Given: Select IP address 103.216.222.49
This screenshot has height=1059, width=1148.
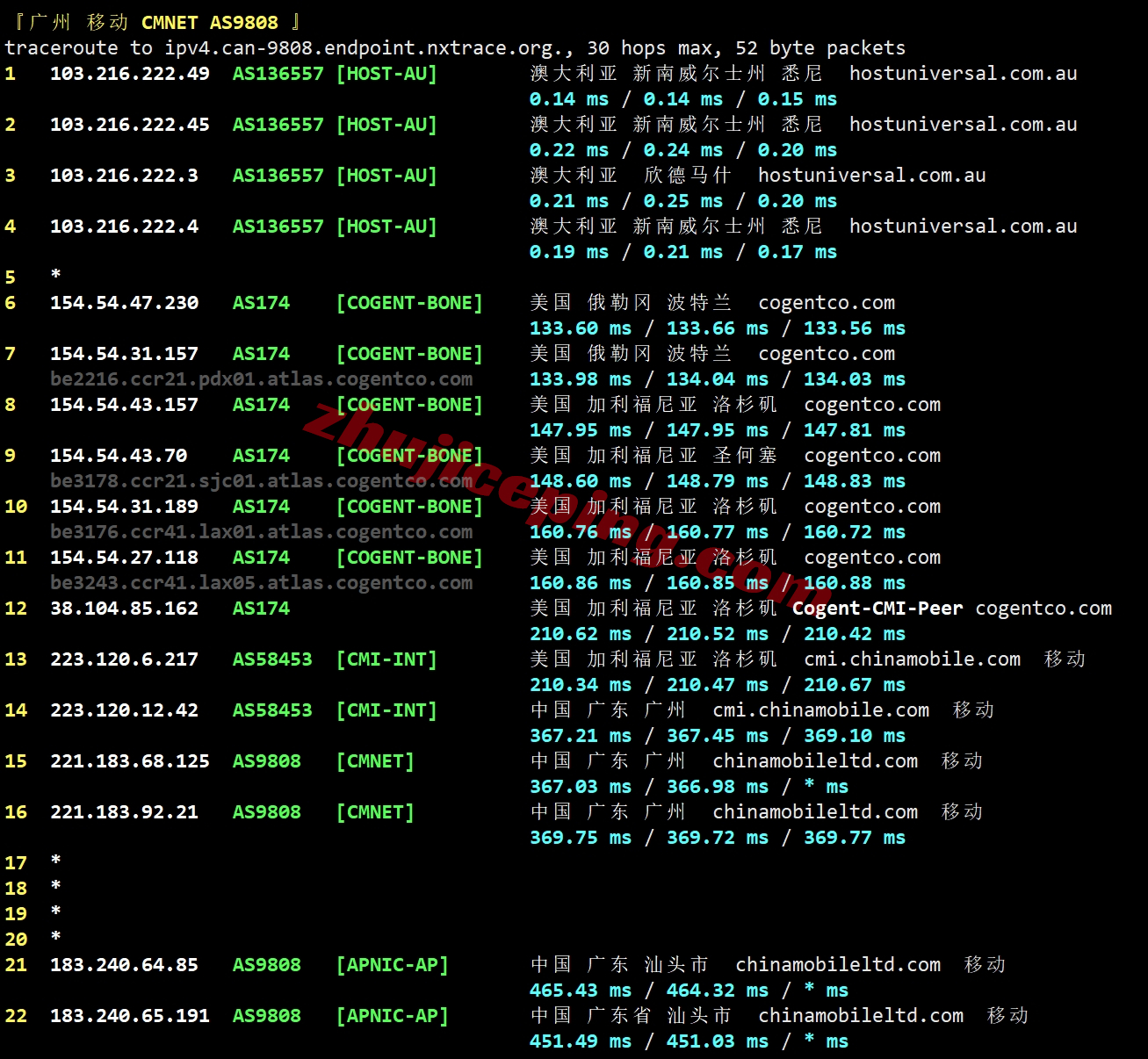Looking at the screenshot, I should tap(130, 74).
